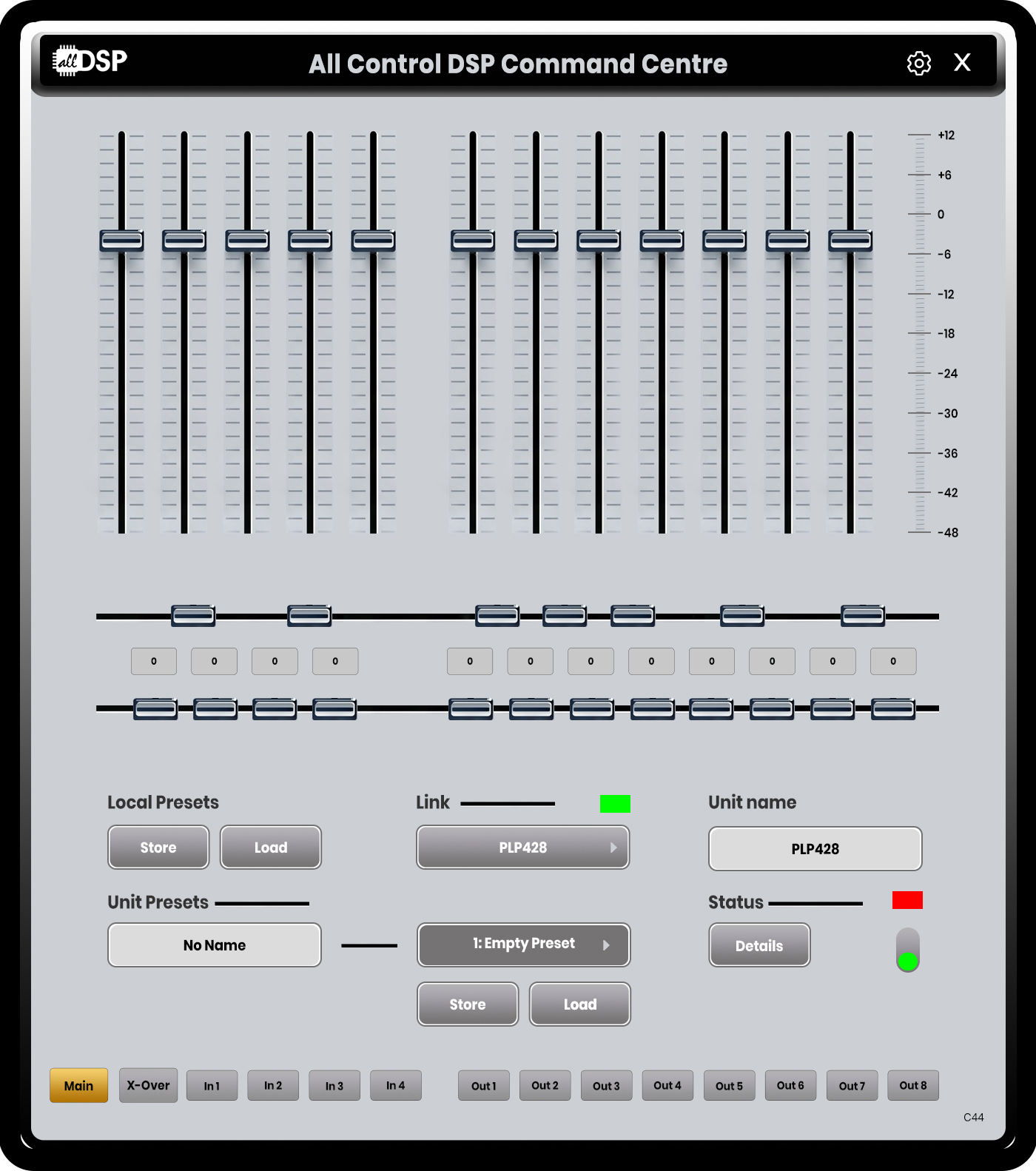Close the DSP Command Centre window
The height and width of the screenshot is (1171, 1036).
pos(962,62)
